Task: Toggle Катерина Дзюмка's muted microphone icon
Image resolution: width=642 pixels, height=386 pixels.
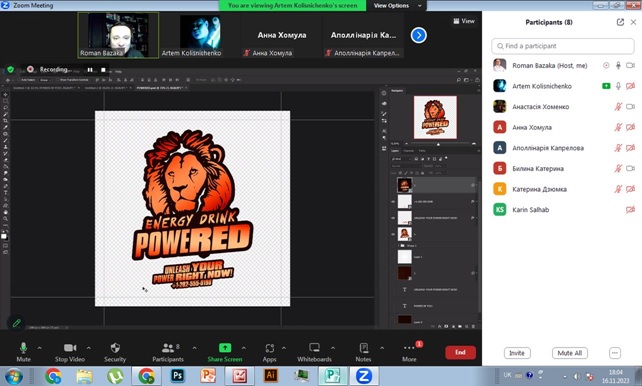Action: pos(618,189)
